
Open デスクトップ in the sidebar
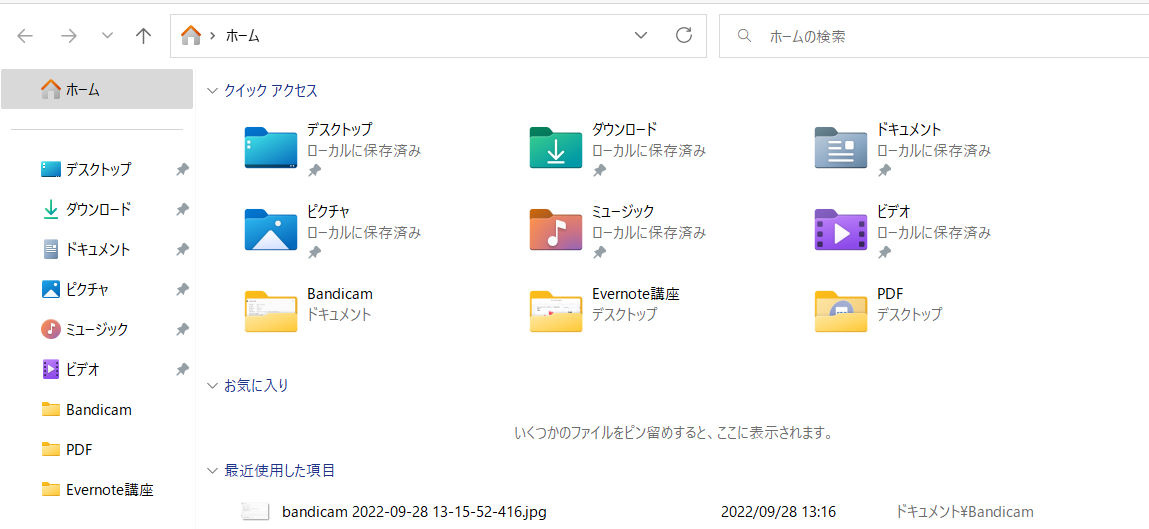[x=97, y=169]
